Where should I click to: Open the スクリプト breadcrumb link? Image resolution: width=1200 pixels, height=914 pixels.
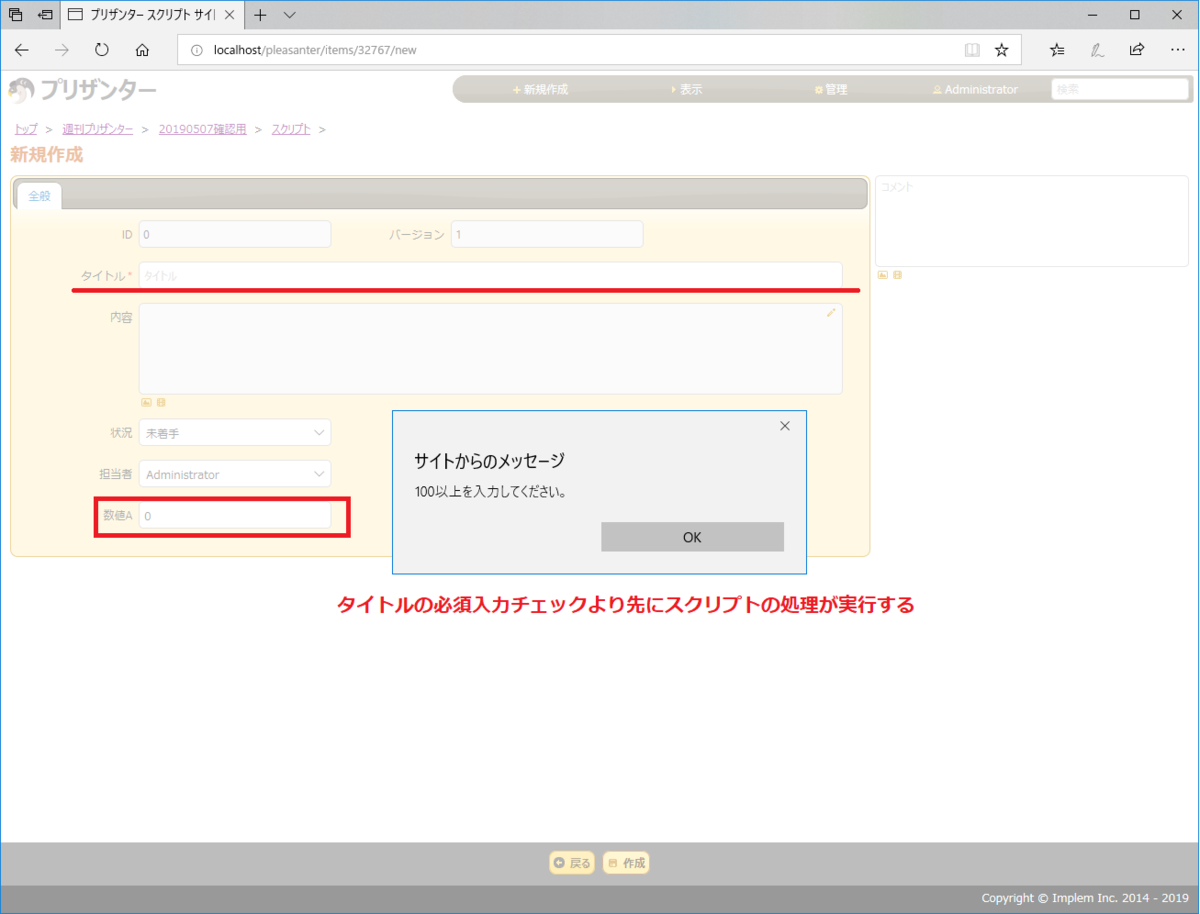tap(290, 128)
